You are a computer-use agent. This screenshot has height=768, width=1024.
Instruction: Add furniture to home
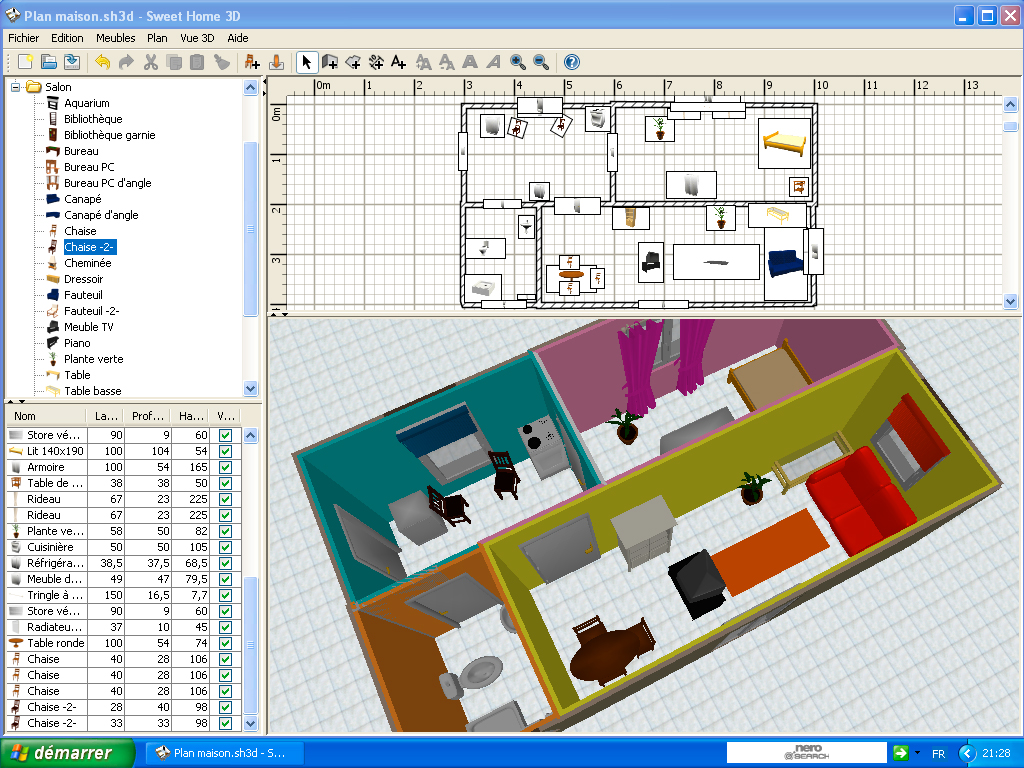(x=252, y=62)
